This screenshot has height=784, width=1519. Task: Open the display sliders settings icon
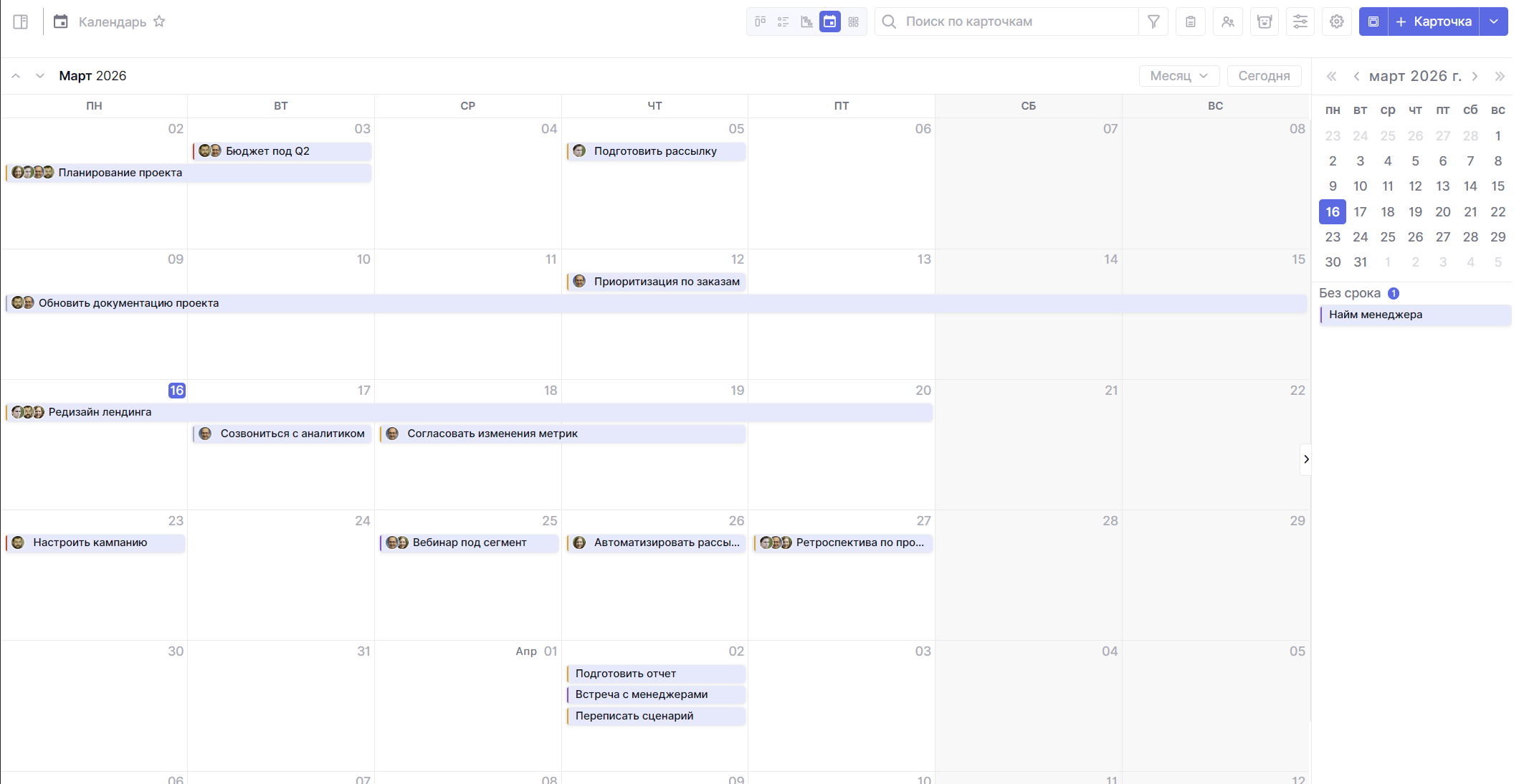[x=1300, y=21]
